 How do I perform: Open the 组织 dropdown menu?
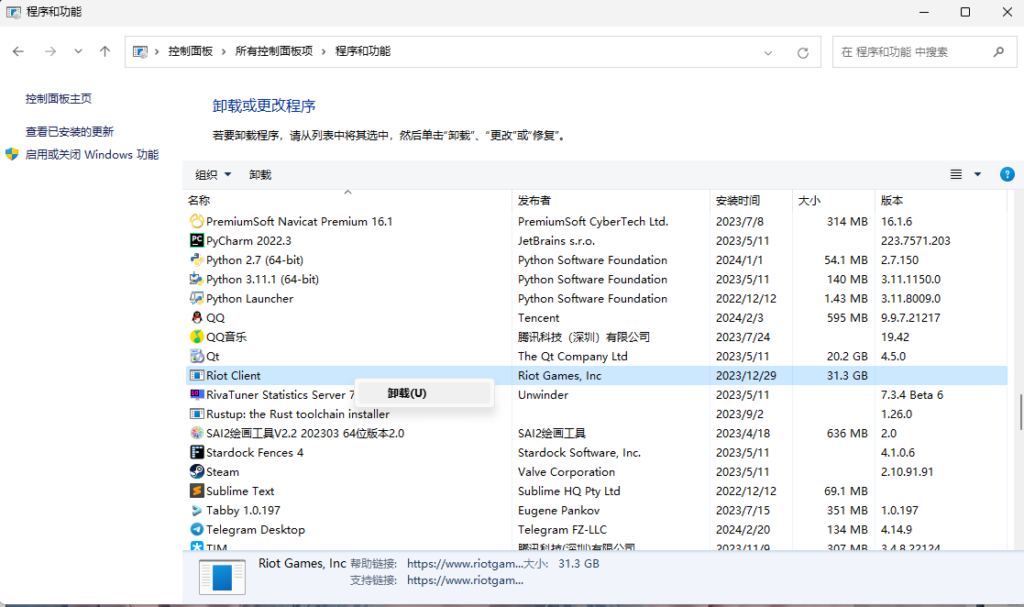click(213, 175)
